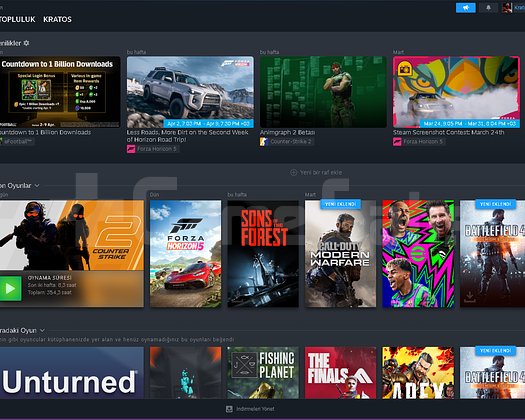
Task: Click the pink Forza Horizon 5 icon under Screenshot Contest
Action: [397, 142]
